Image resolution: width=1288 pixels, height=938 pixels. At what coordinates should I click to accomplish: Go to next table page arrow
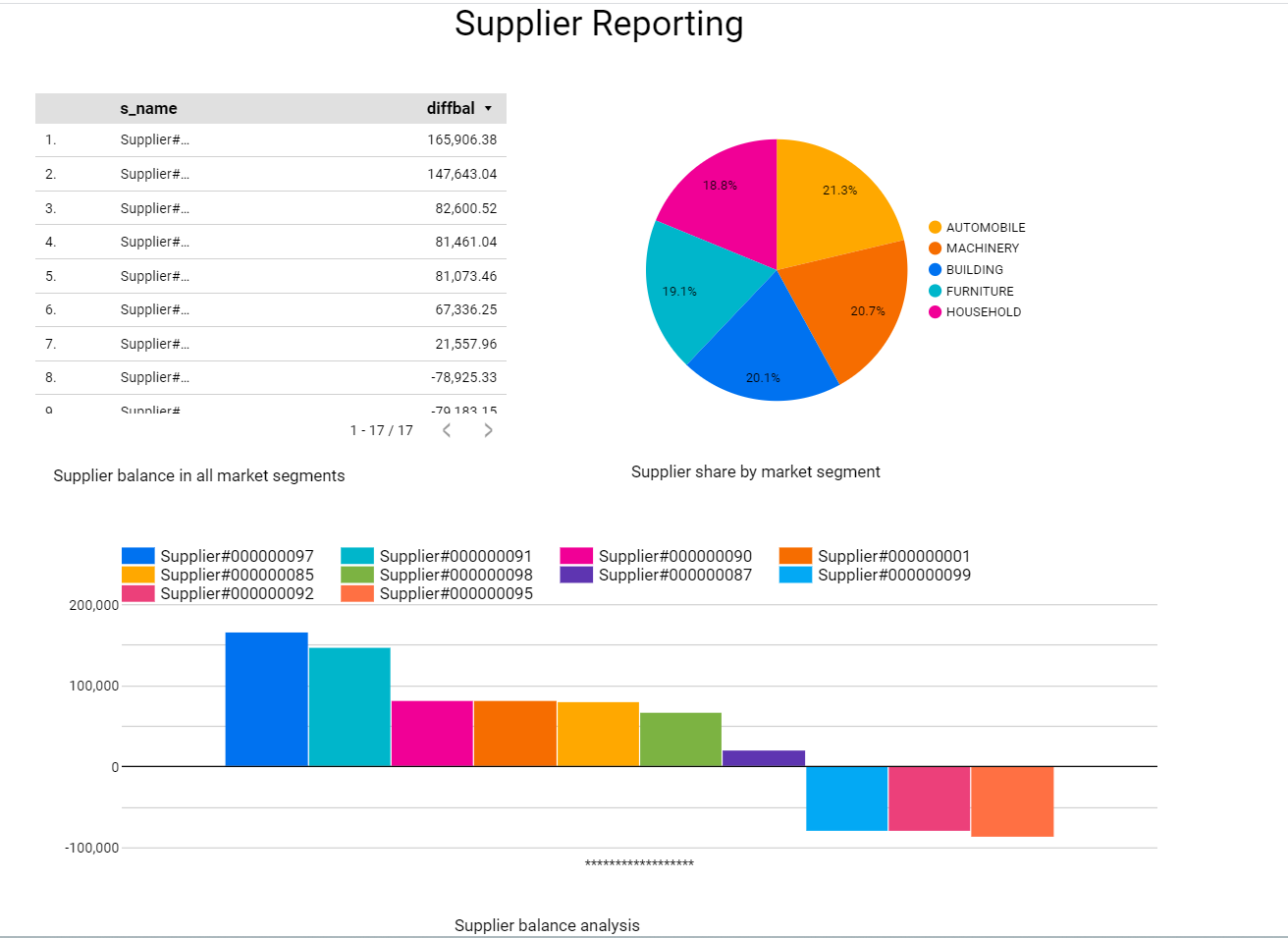[488, 430]
